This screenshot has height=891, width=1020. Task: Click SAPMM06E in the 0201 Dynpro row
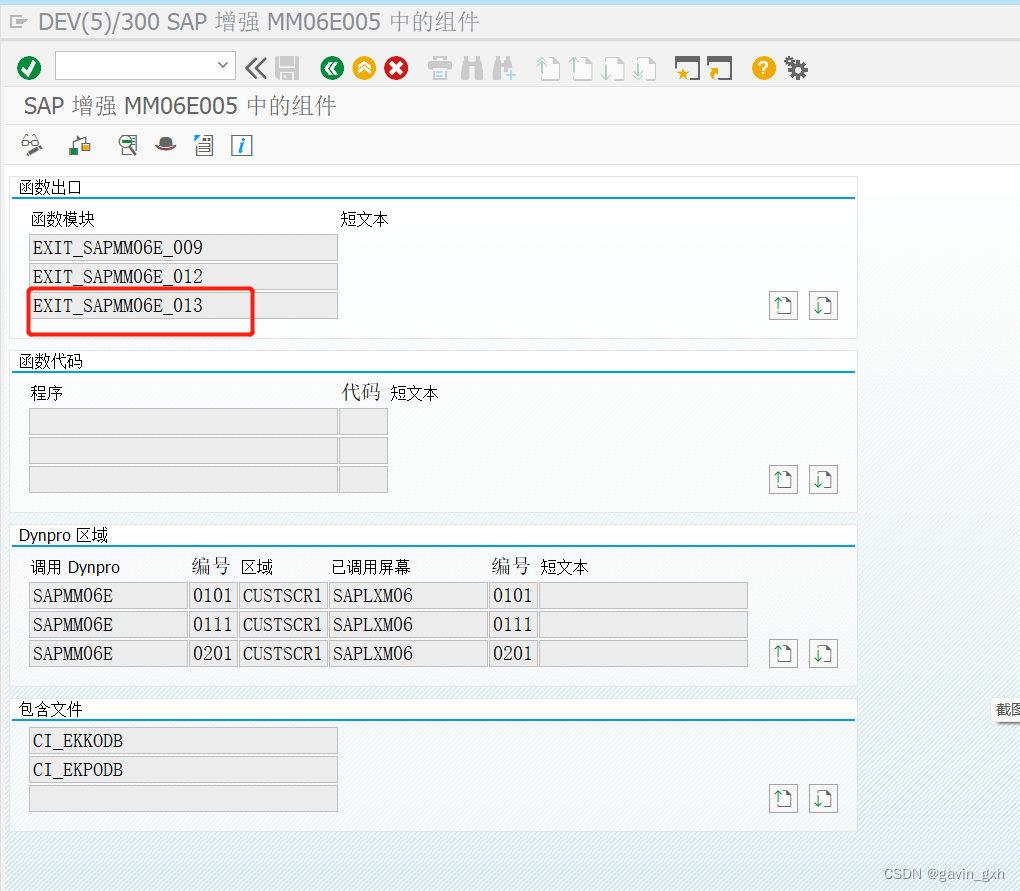click(108, 654)
